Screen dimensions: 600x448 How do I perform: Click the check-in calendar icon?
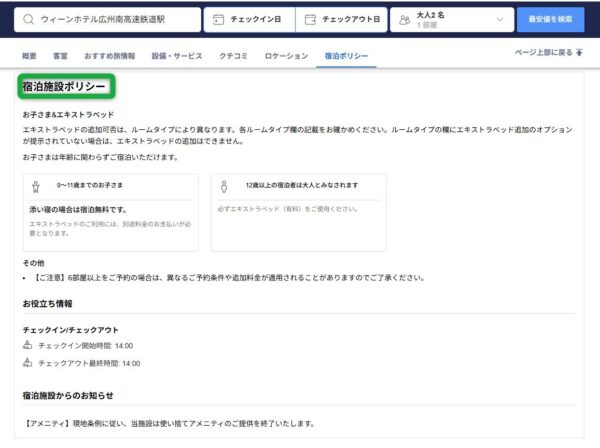pos(218,20)
